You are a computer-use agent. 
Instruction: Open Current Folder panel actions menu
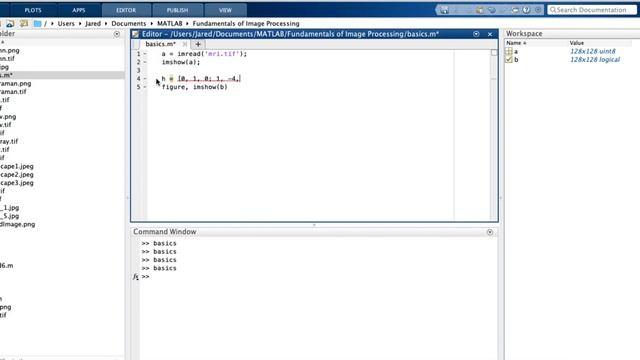[117, 34]
